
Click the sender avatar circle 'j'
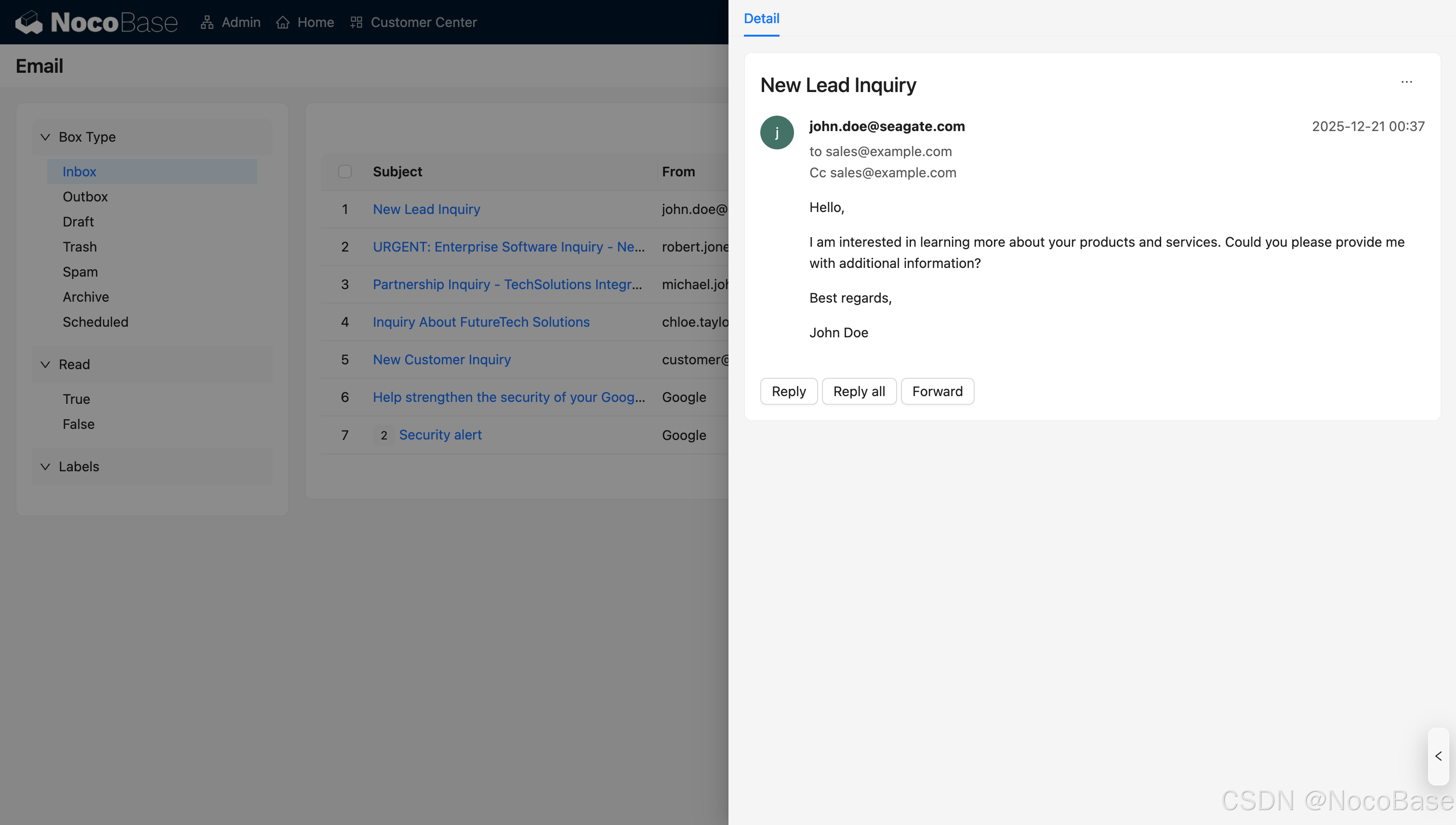776,133
